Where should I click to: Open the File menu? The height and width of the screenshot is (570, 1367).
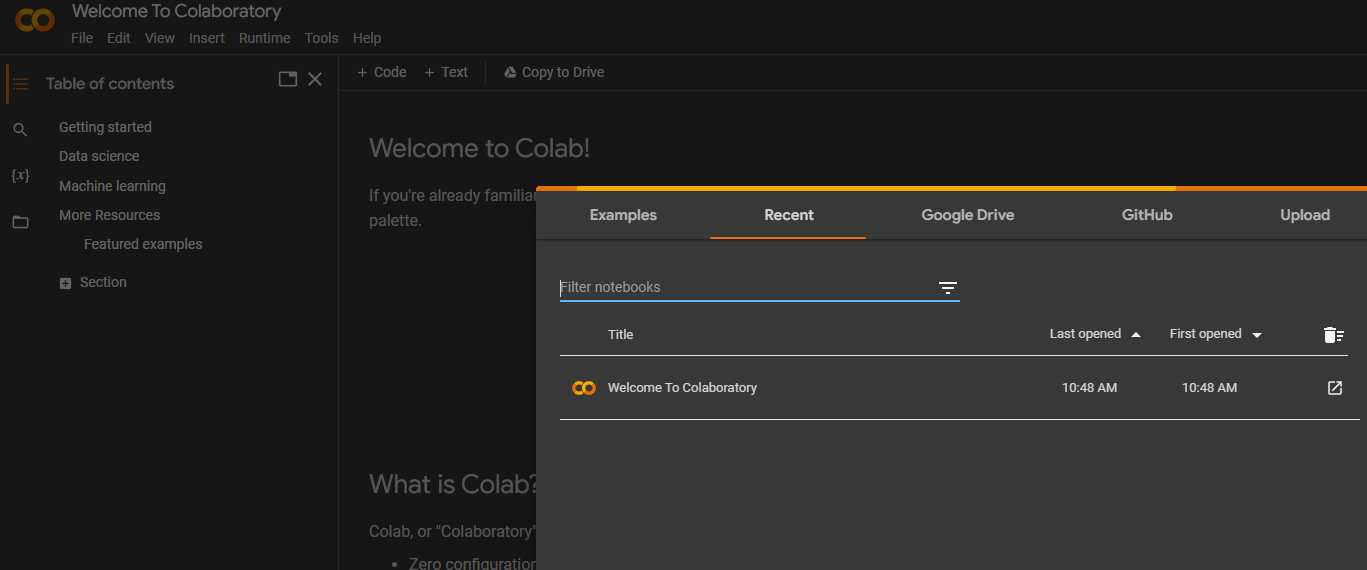pyautogui.click(x=82, y=38)
